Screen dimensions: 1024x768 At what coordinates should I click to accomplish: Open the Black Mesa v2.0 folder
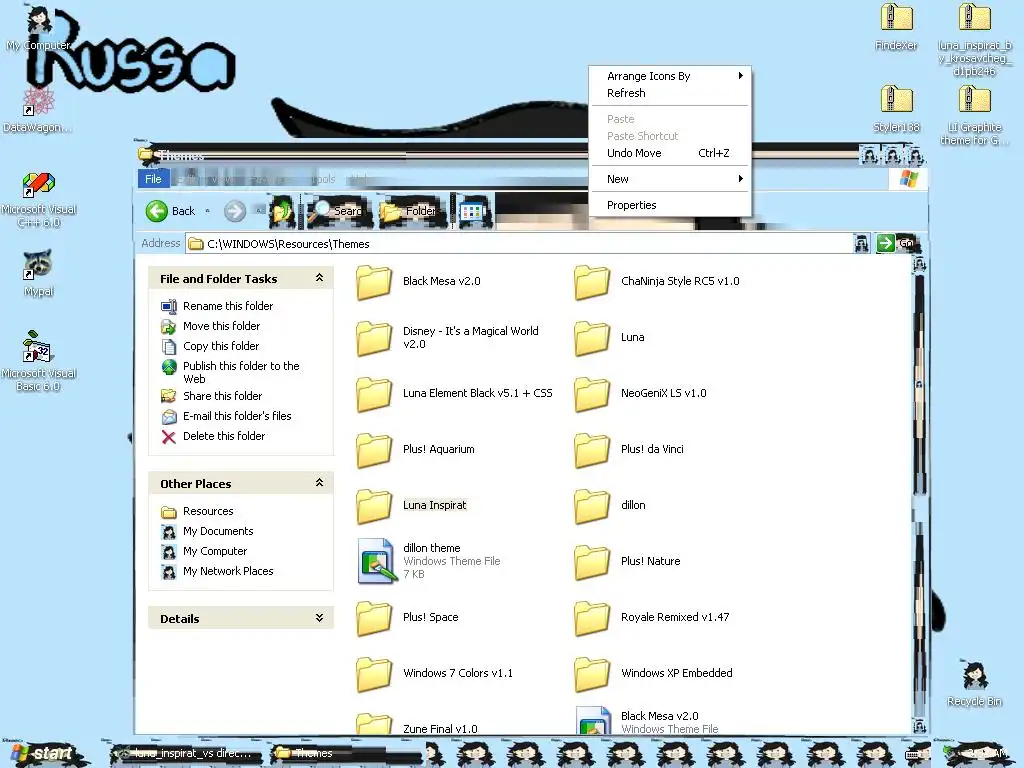[418, 281]
